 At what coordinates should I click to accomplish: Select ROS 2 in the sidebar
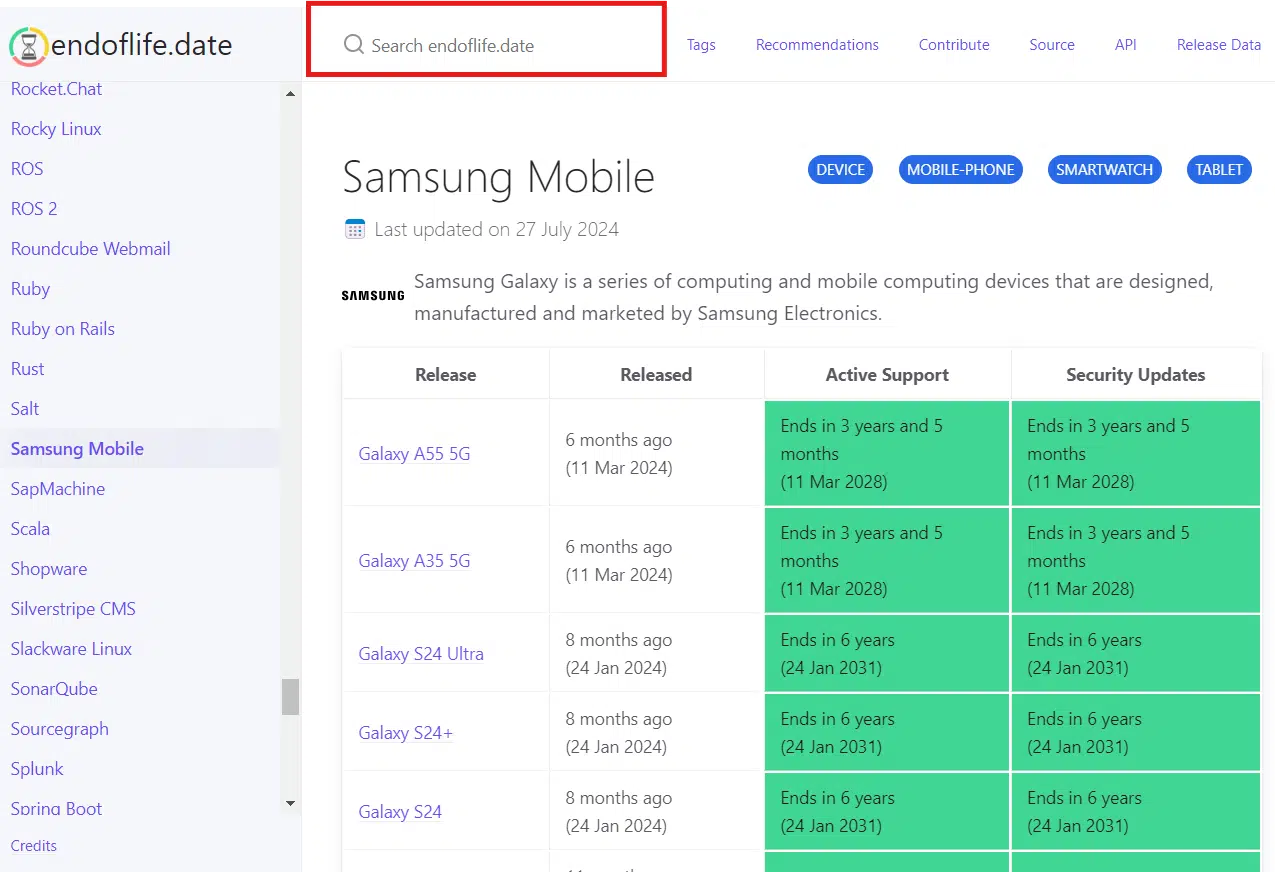click(x=34, y=209)
